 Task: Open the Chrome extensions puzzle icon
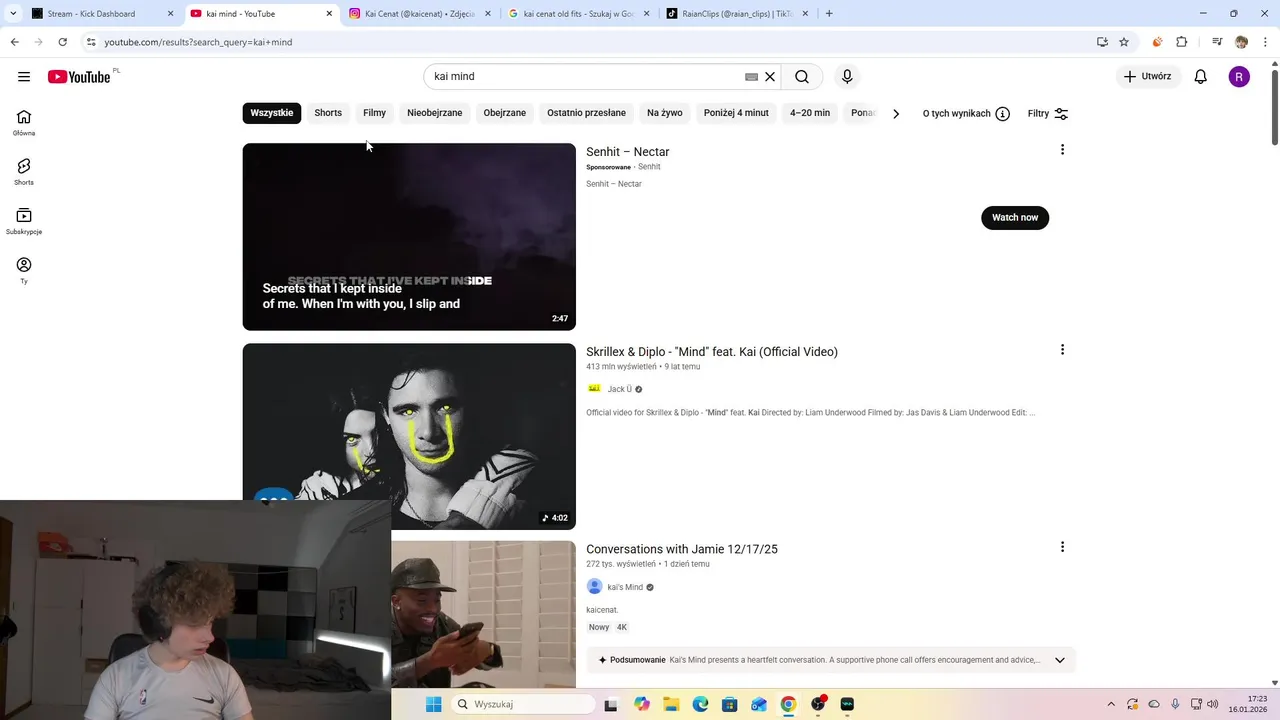(1181, 42)
